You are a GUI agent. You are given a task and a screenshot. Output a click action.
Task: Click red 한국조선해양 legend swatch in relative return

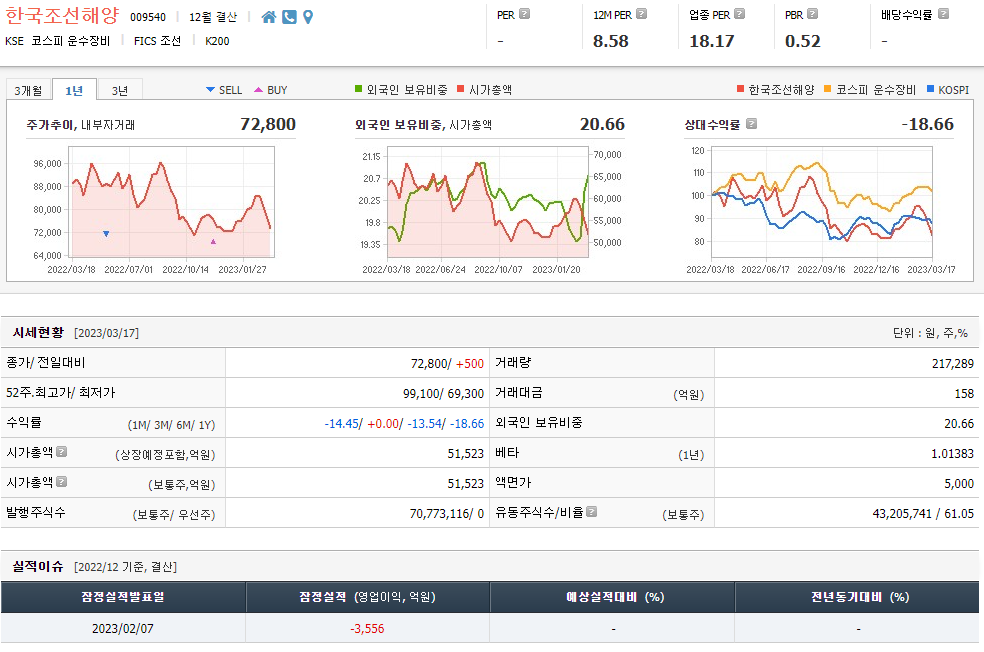pyautogui.click(x=741, y=89)
